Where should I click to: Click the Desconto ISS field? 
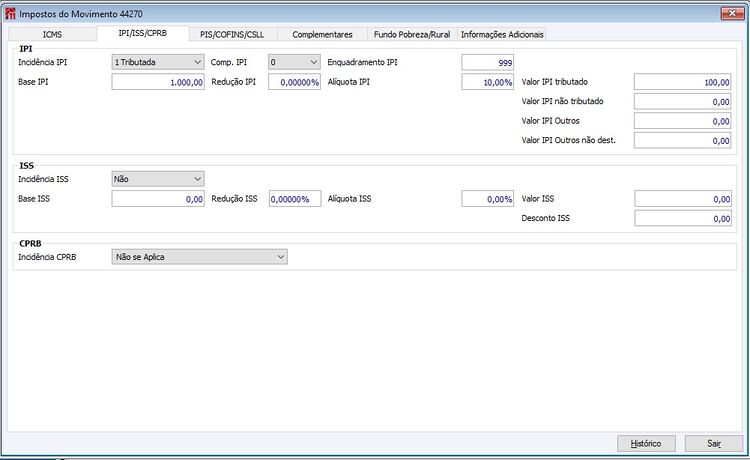pyautogui.click(x=683, y=219)
